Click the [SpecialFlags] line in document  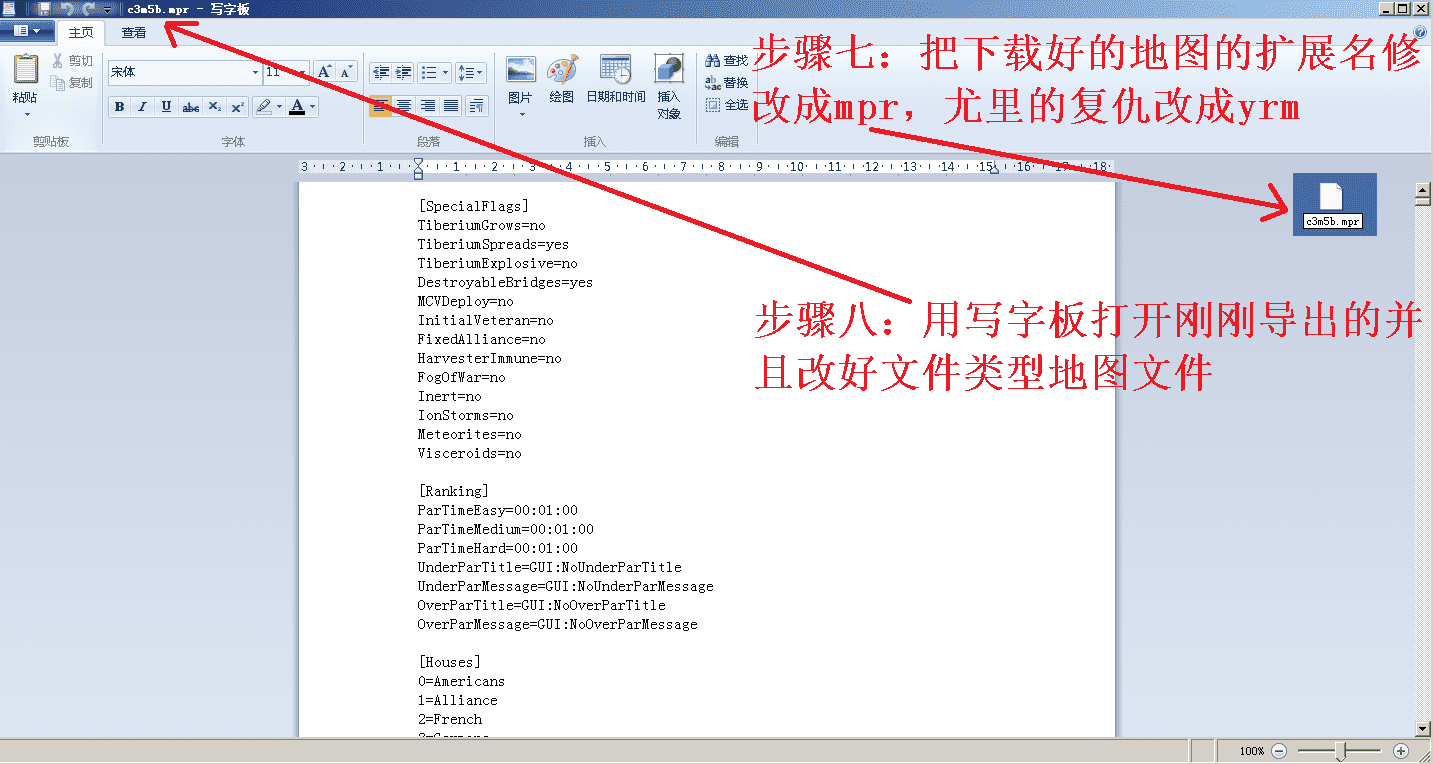473,206
